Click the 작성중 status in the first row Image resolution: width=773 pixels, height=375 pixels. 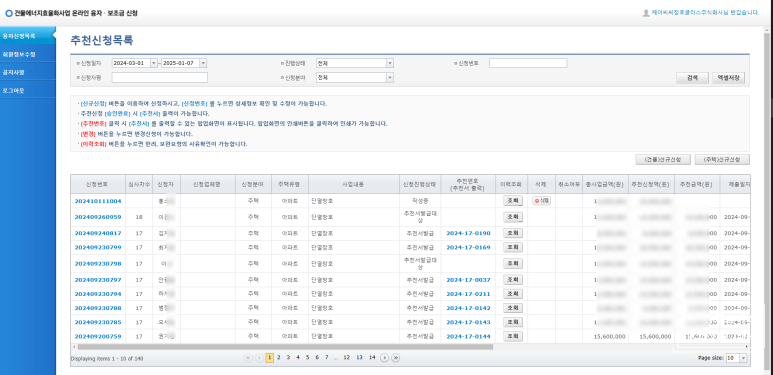click(x=419, y=202)
